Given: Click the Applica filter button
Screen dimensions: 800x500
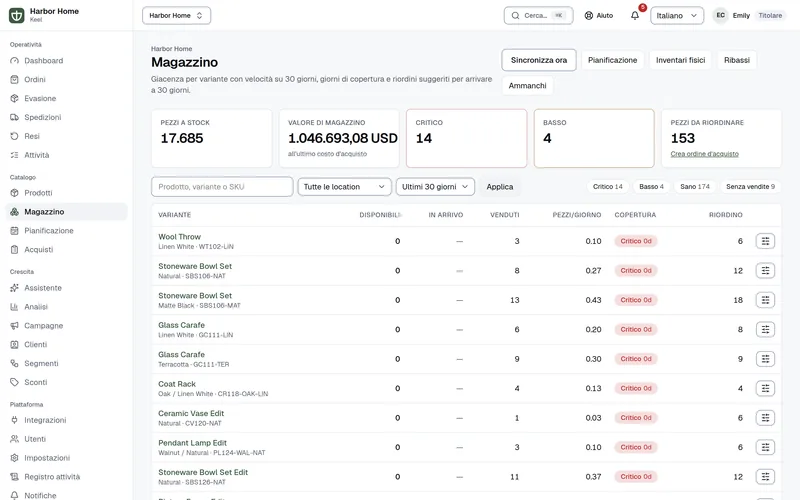Looking at the screenshot, I should 499,187.
